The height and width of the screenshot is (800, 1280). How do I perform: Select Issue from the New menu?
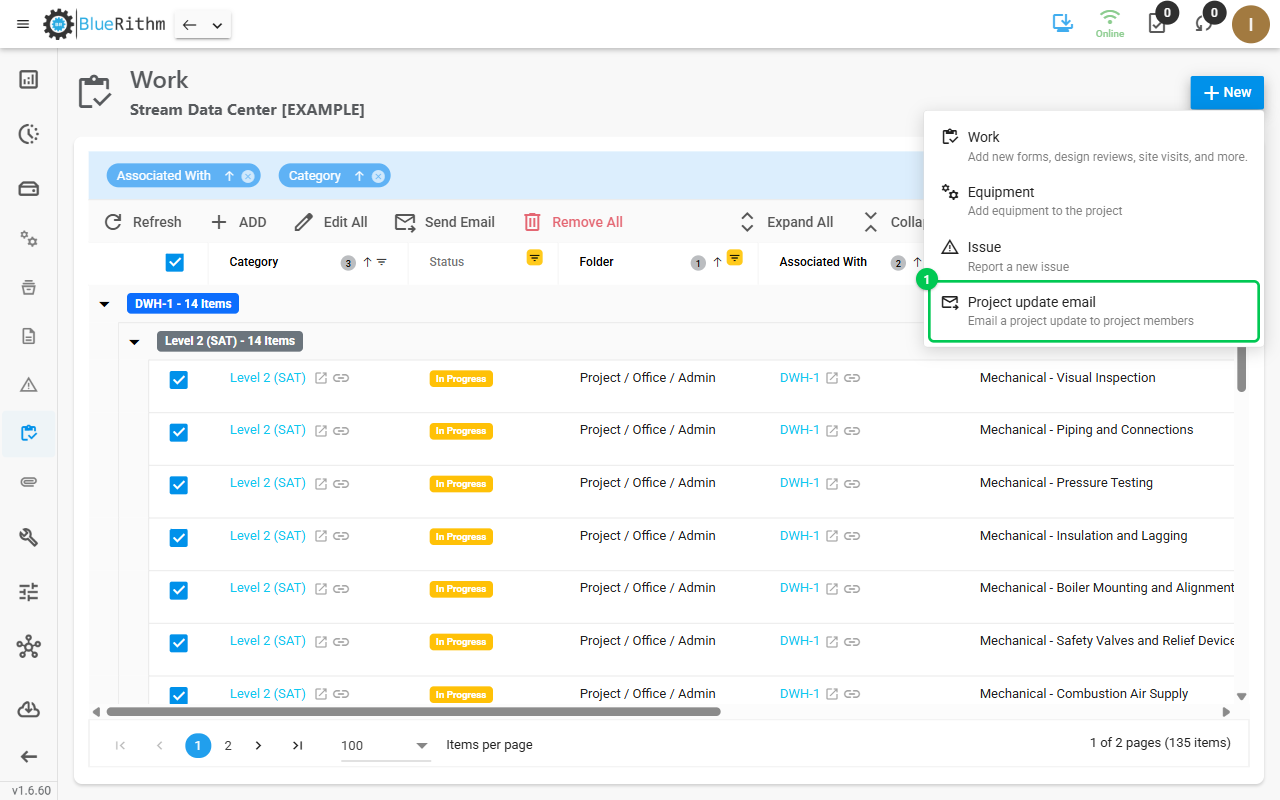point(1094,256)
